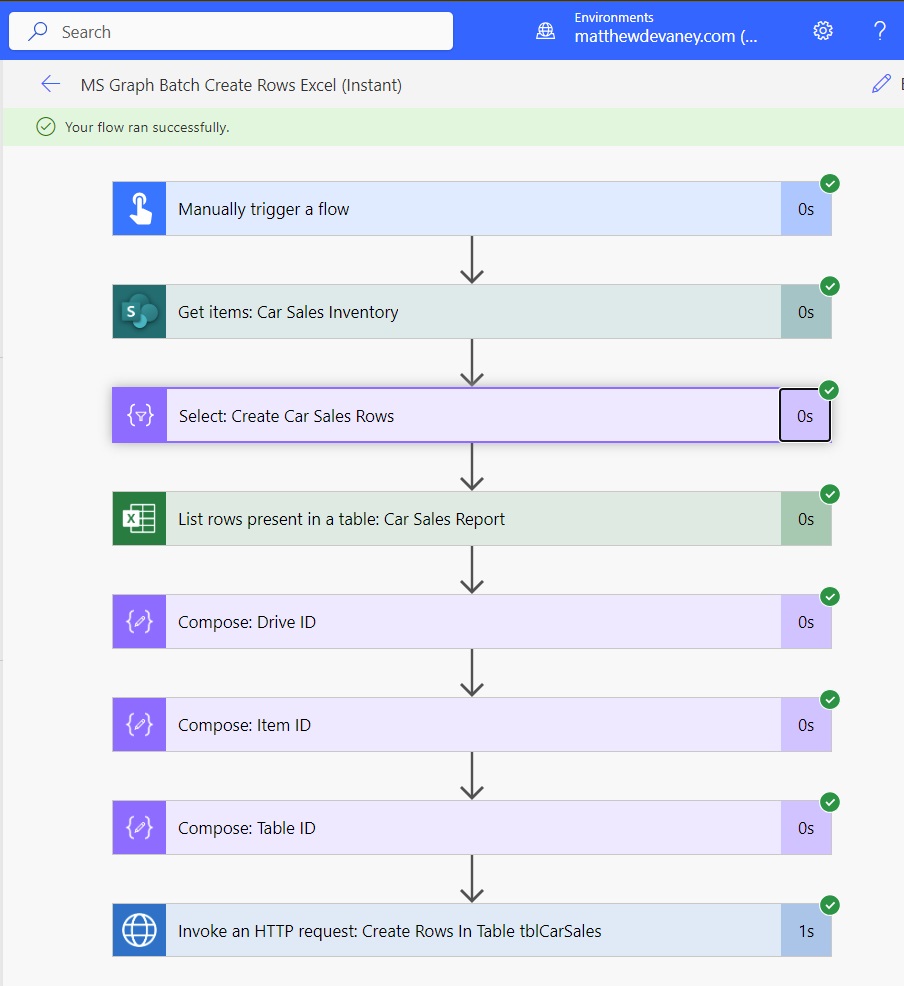This screenshot has height=986, width=904.
Task: Expand Get items: Car Sales Inventory
Action: 472,312
